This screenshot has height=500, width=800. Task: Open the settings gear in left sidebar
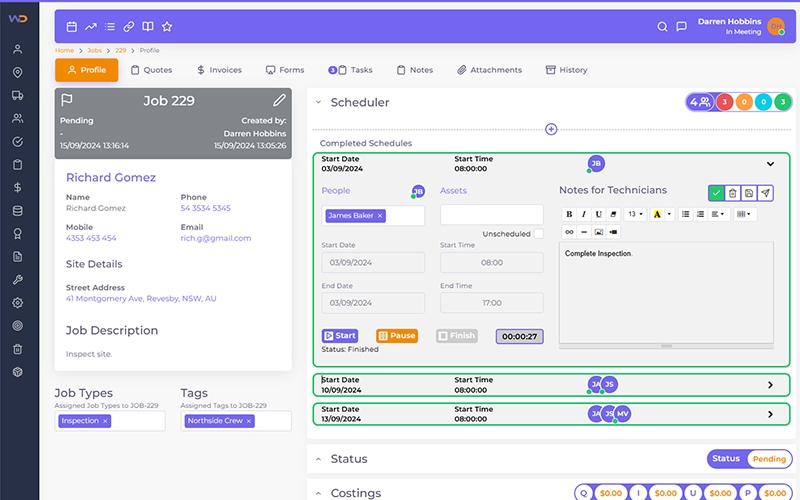tap(18, 303)
